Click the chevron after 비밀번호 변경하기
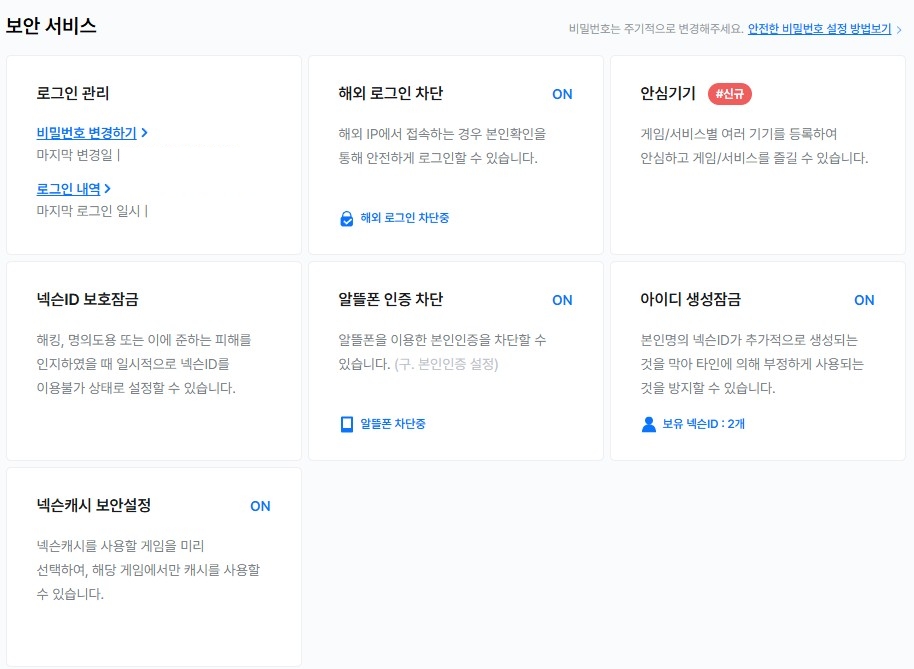The image size is (914, 669). pyautogui.click(x=145, y=133)
